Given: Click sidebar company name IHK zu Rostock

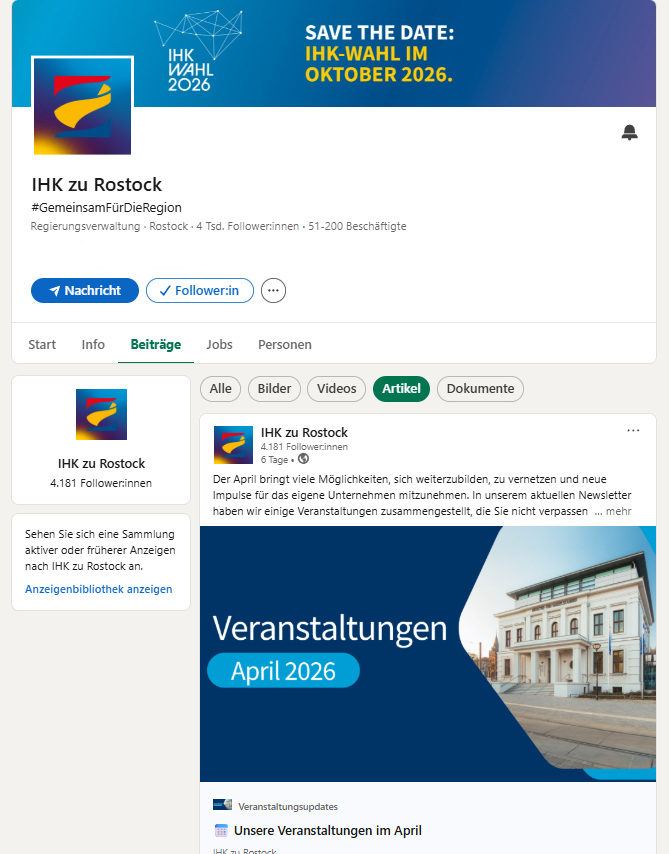Looking at the screenshot, I should (x=101, y=463).
